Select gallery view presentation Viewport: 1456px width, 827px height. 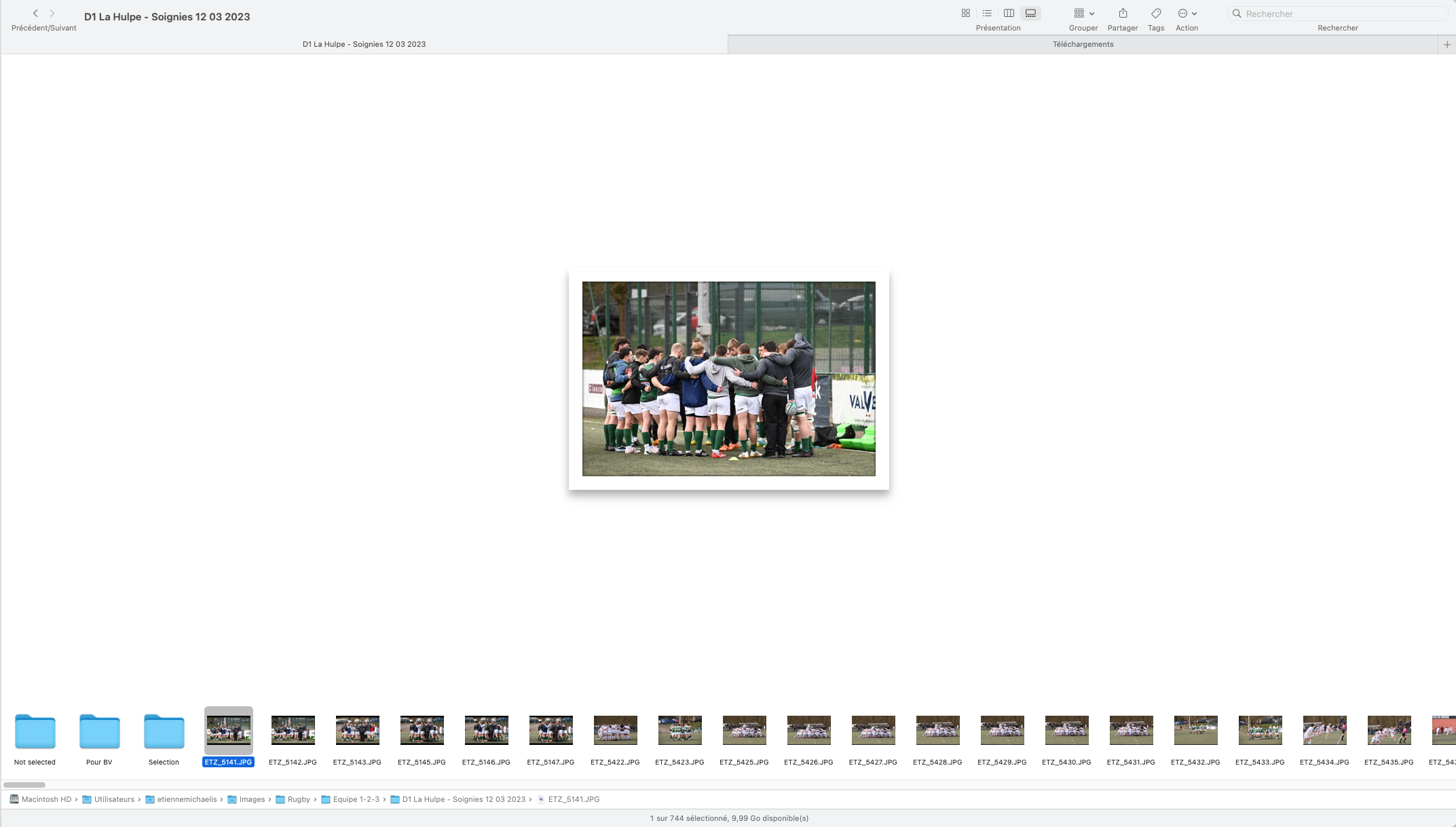[x=1030, y=14]
